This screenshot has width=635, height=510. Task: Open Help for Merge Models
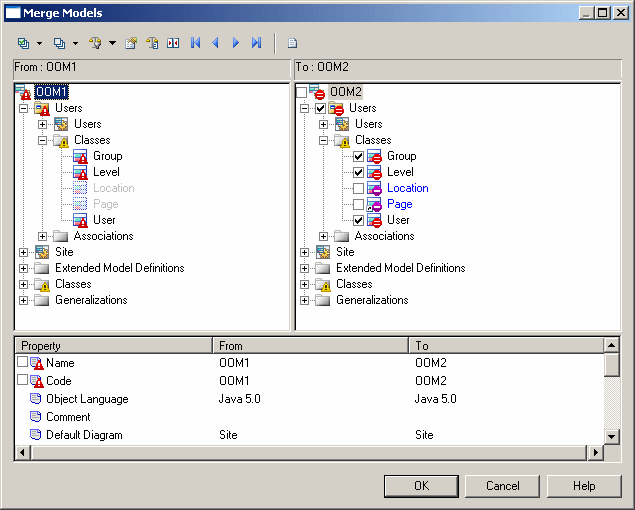click(584, 486)
